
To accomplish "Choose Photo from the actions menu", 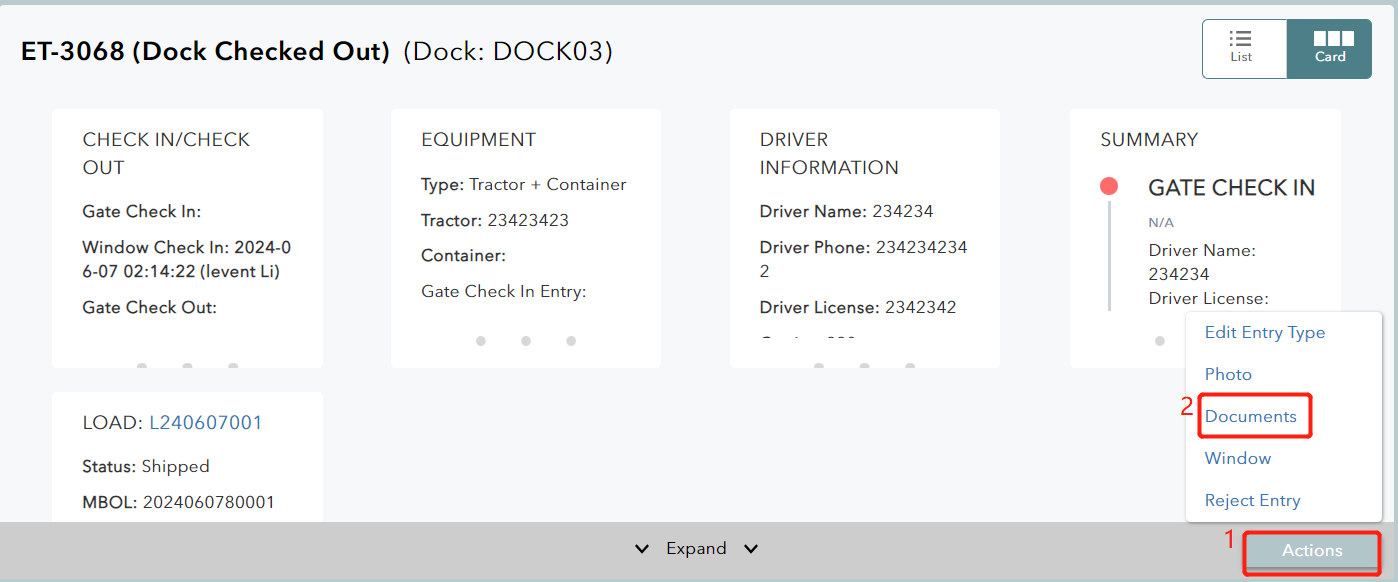I will pyautogui.click(x=1228, y=375).
